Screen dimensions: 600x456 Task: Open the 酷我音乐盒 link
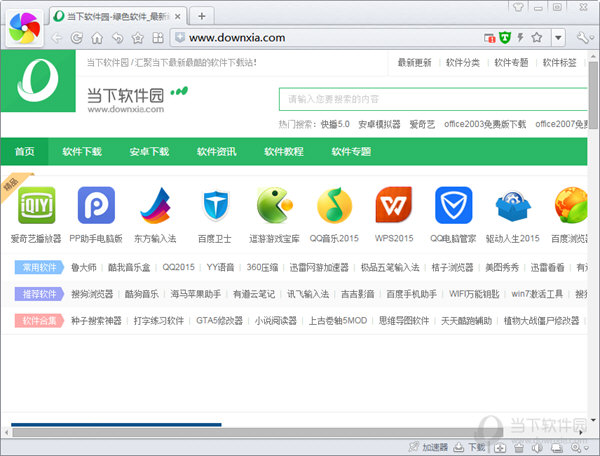pos(129,267)
